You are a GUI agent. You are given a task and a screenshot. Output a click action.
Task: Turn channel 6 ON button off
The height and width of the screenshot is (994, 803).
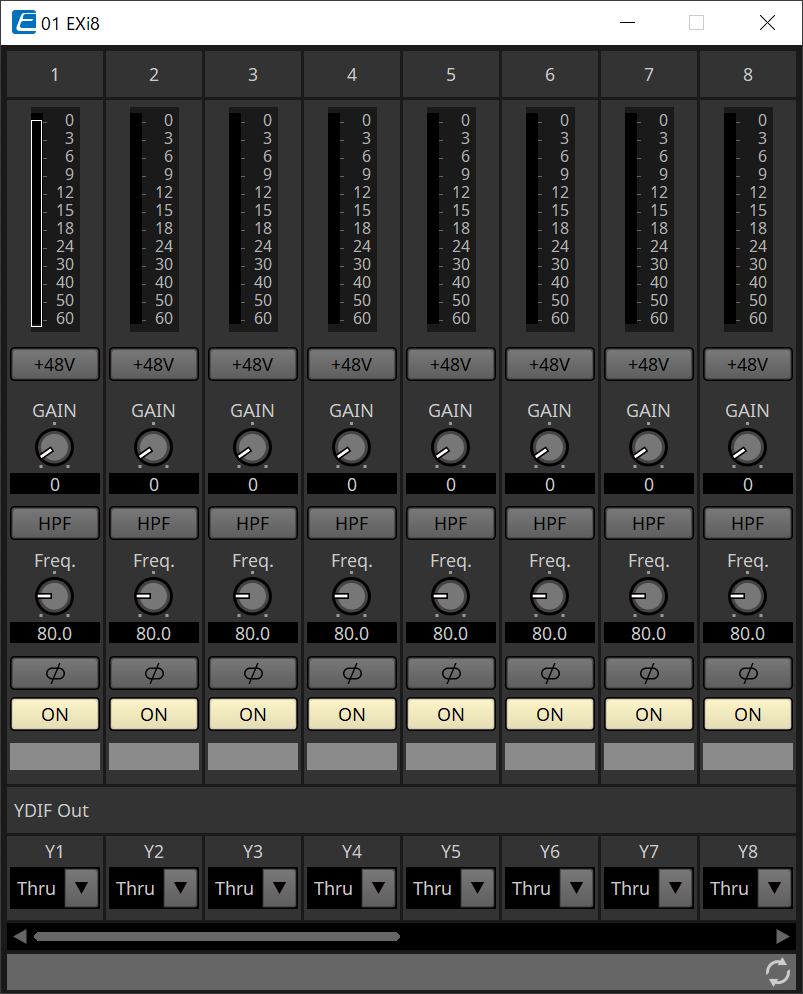point(549,714)
